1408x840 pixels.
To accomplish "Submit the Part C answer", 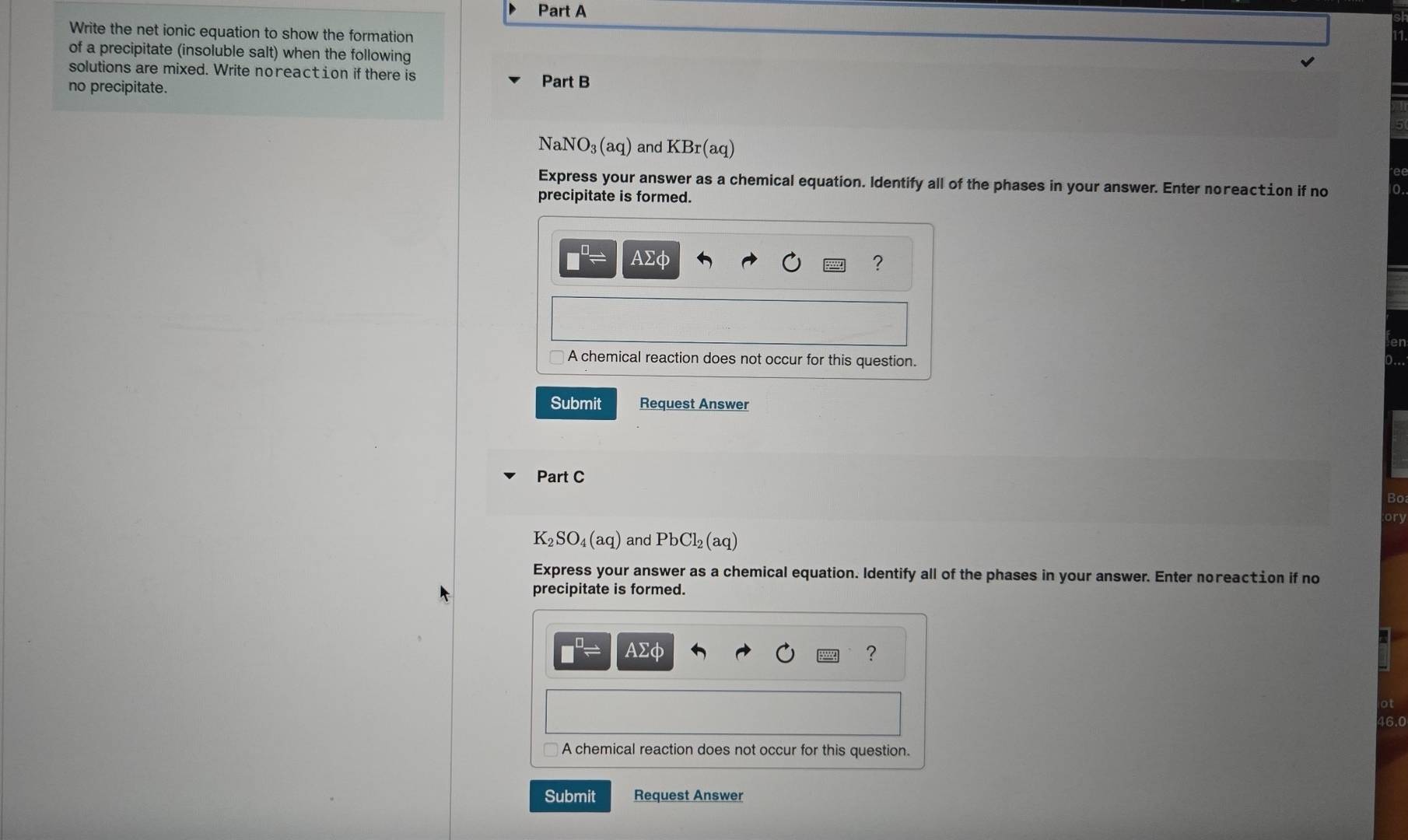I will [x=570, y=796].
